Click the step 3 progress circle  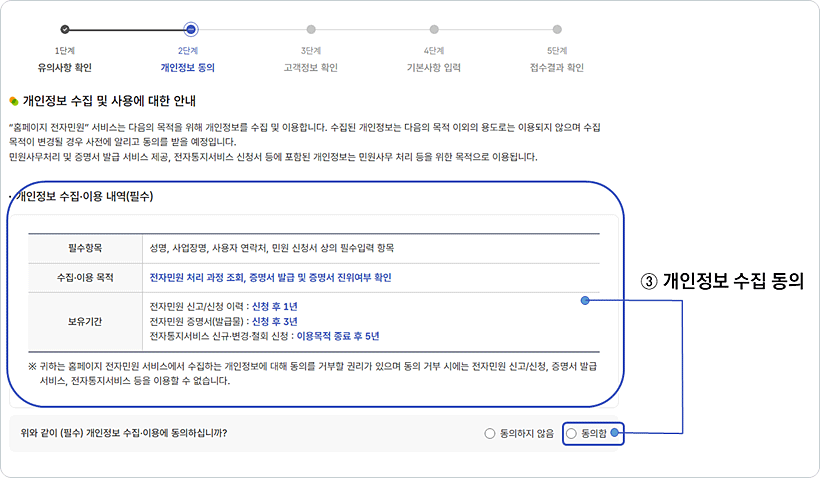(x=311, y=29)
